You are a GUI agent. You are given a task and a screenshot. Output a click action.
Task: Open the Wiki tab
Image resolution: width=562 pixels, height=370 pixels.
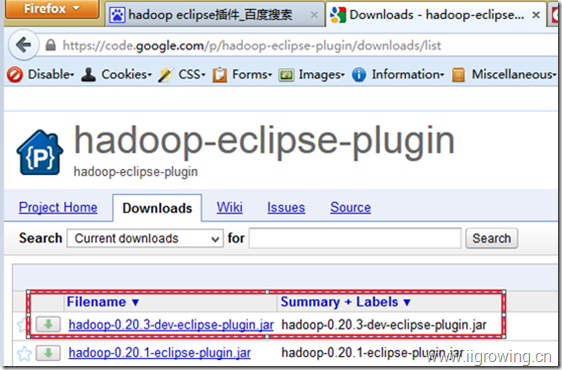click(x=229, y=207)
